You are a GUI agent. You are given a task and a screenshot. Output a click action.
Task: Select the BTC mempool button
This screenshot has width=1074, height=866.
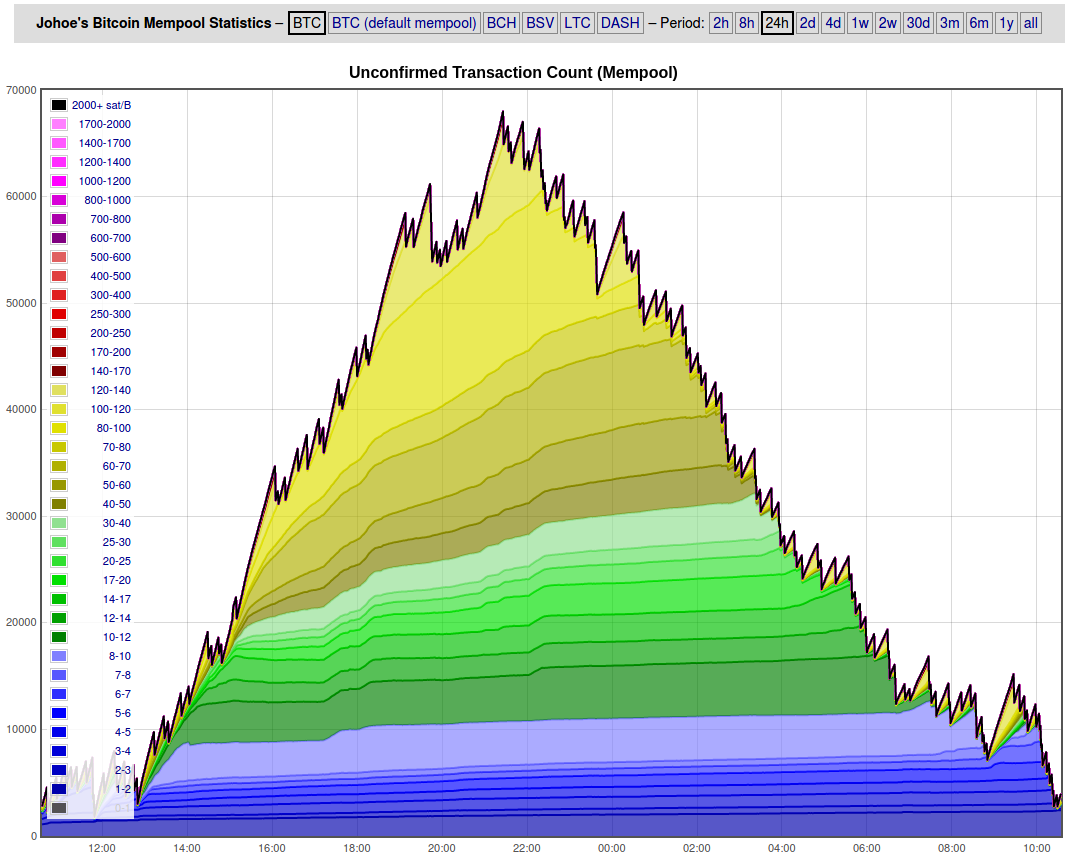306,23
